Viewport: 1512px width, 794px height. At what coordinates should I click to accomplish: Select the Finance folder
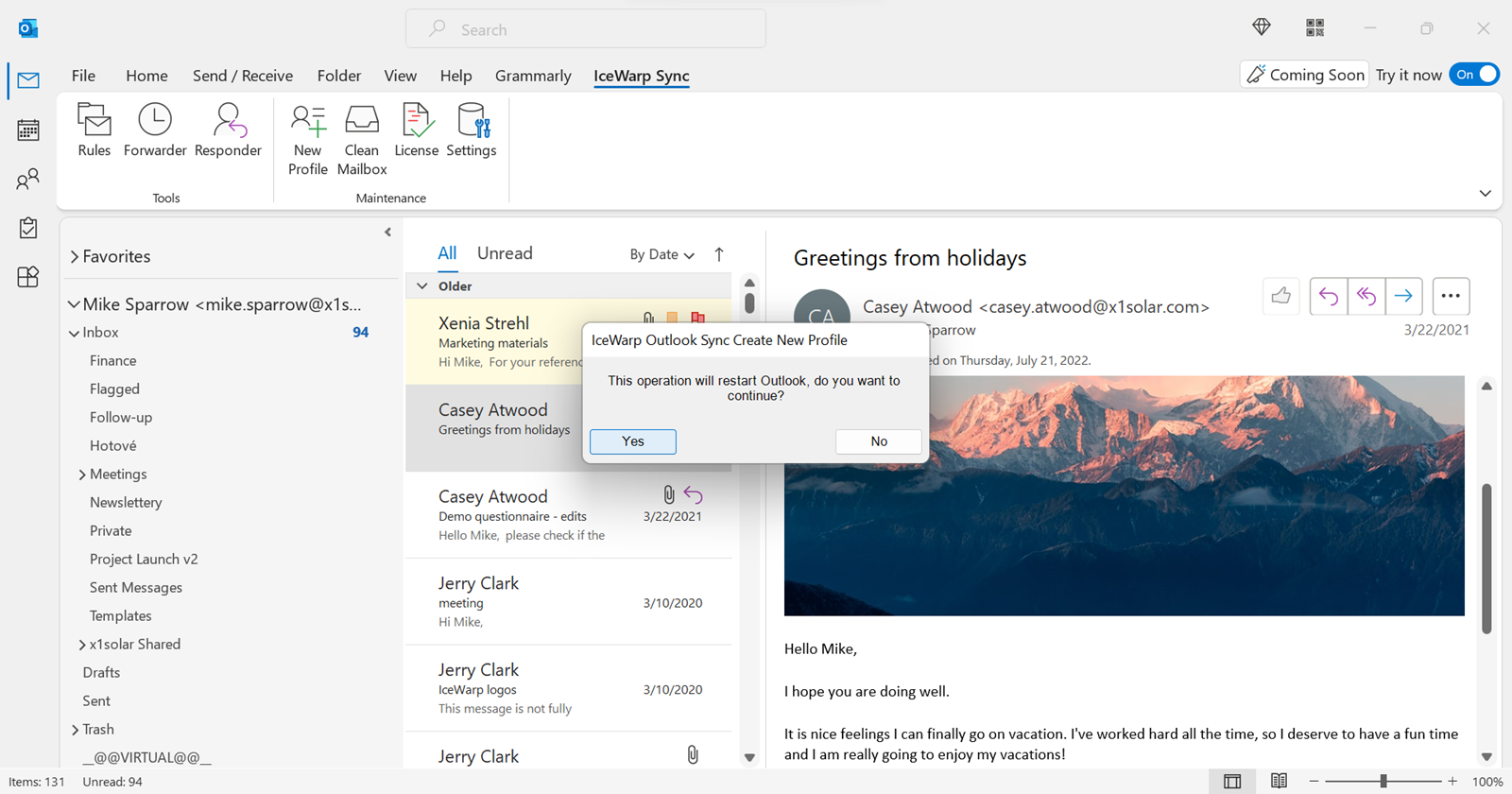point(112,361)
